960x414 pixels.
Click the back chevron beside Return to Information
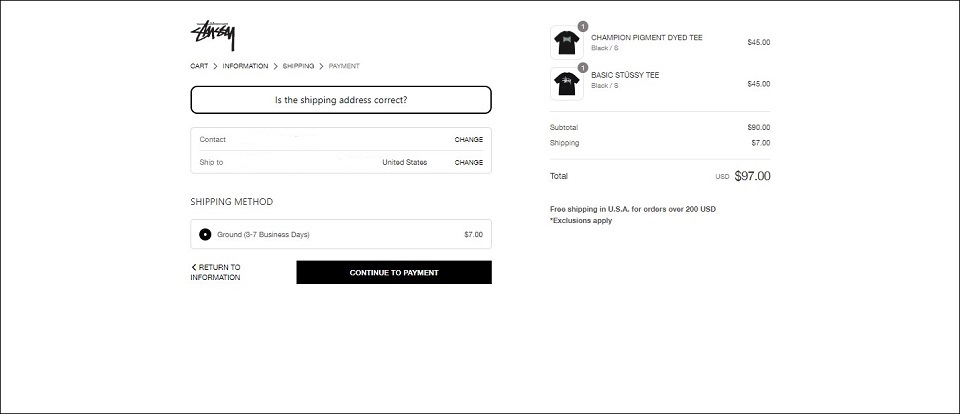click(193, 267)
